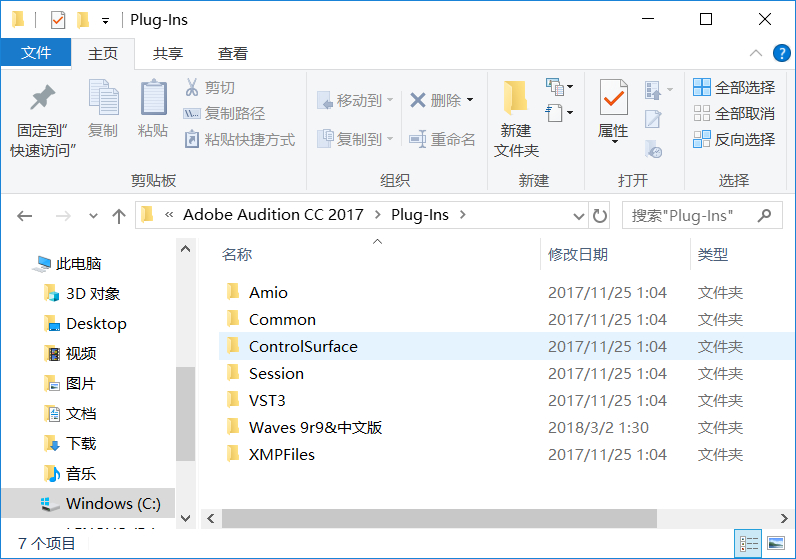Click the Properties icon in ribbon

613,99
